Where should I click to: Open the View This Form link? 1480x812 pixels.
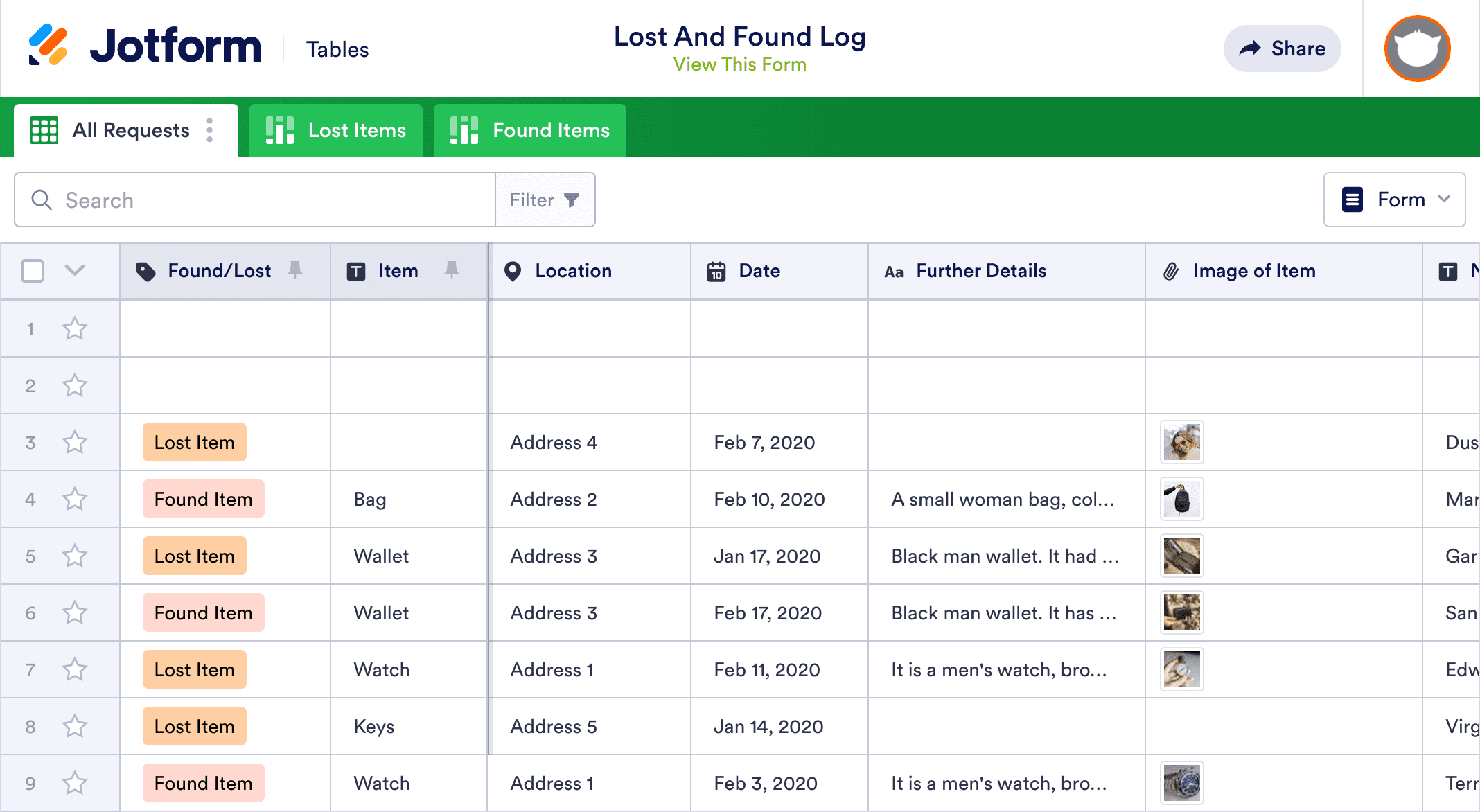pos(739,64)
